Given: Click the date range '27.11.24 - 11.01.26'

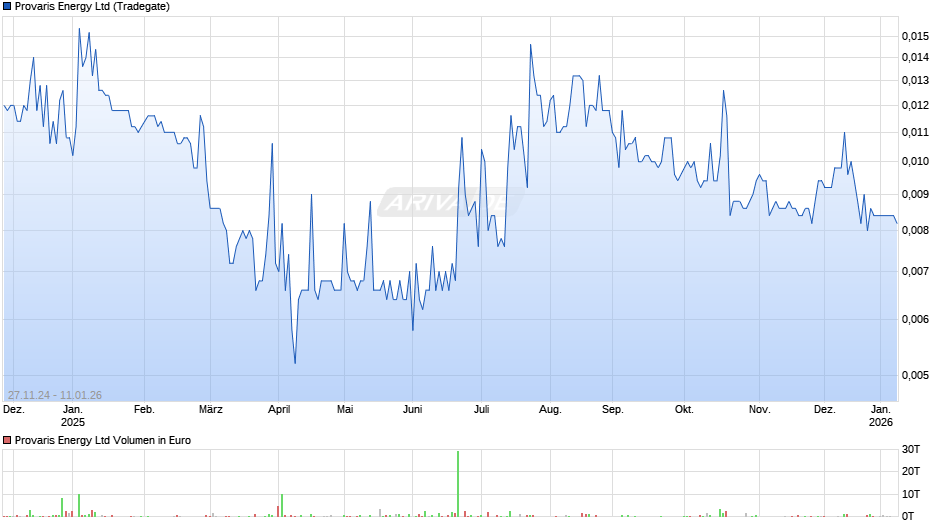Looking at the screenshot, I should [x=55, y=395].
